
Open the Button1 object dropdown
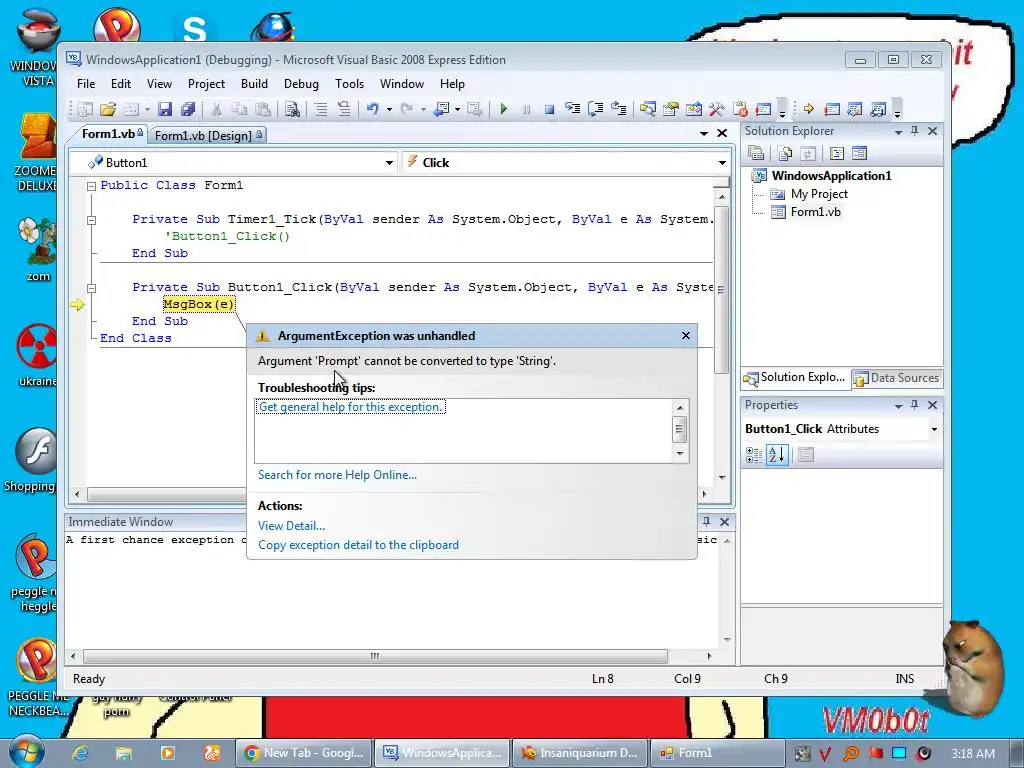click(389, 163)
